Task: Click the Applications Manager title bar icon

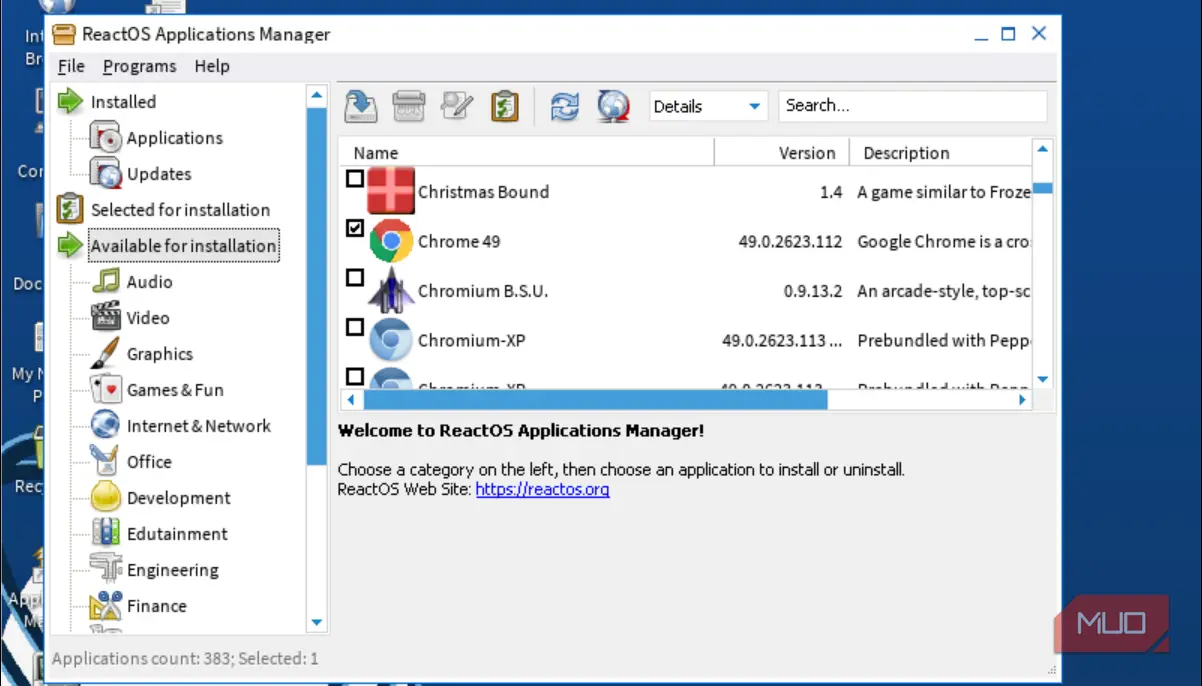Action: point(64,34)
